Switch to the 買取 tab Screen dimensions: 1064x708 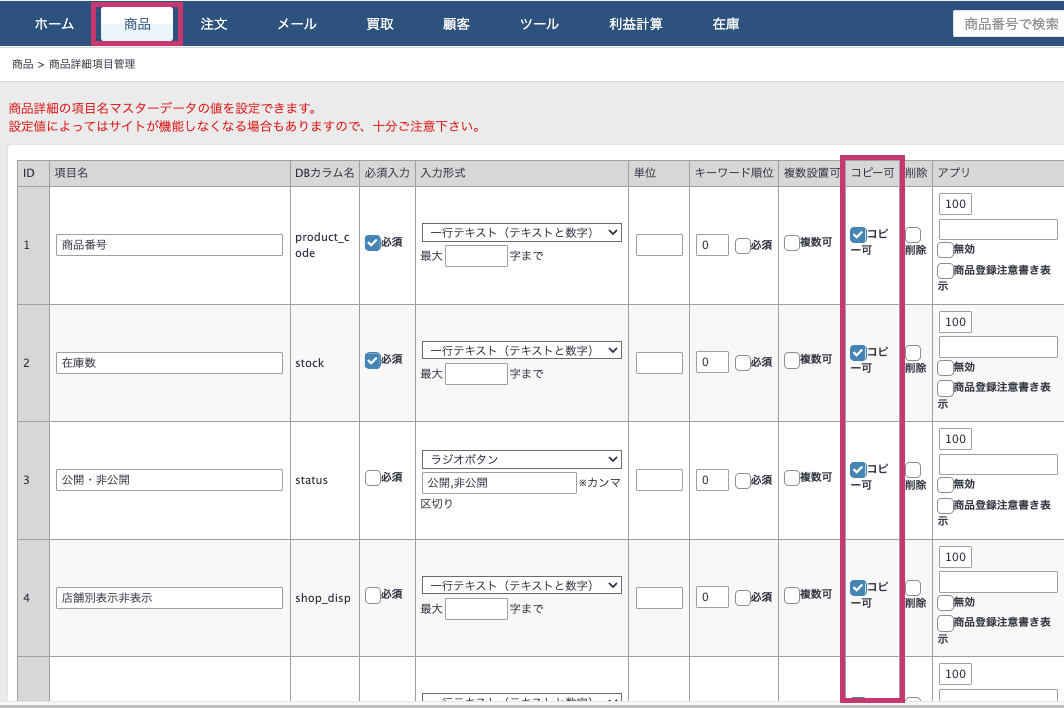coord(380,24)
